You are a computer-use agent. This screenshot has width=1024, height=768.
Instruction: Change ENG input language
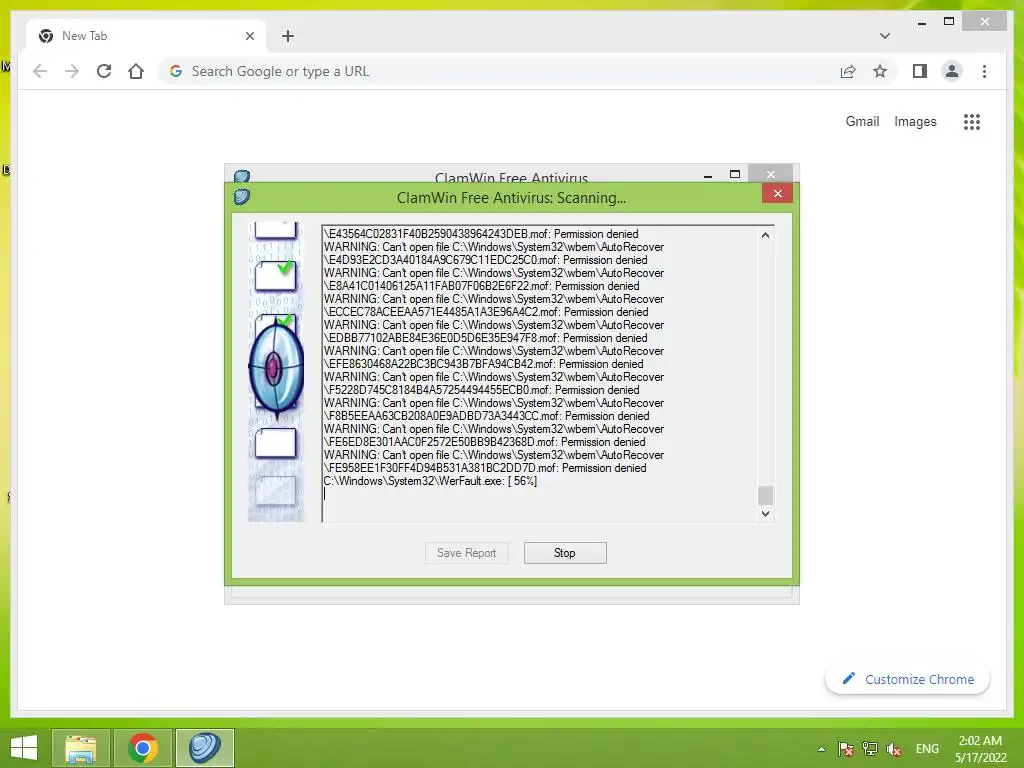click(x=927, y=749)
